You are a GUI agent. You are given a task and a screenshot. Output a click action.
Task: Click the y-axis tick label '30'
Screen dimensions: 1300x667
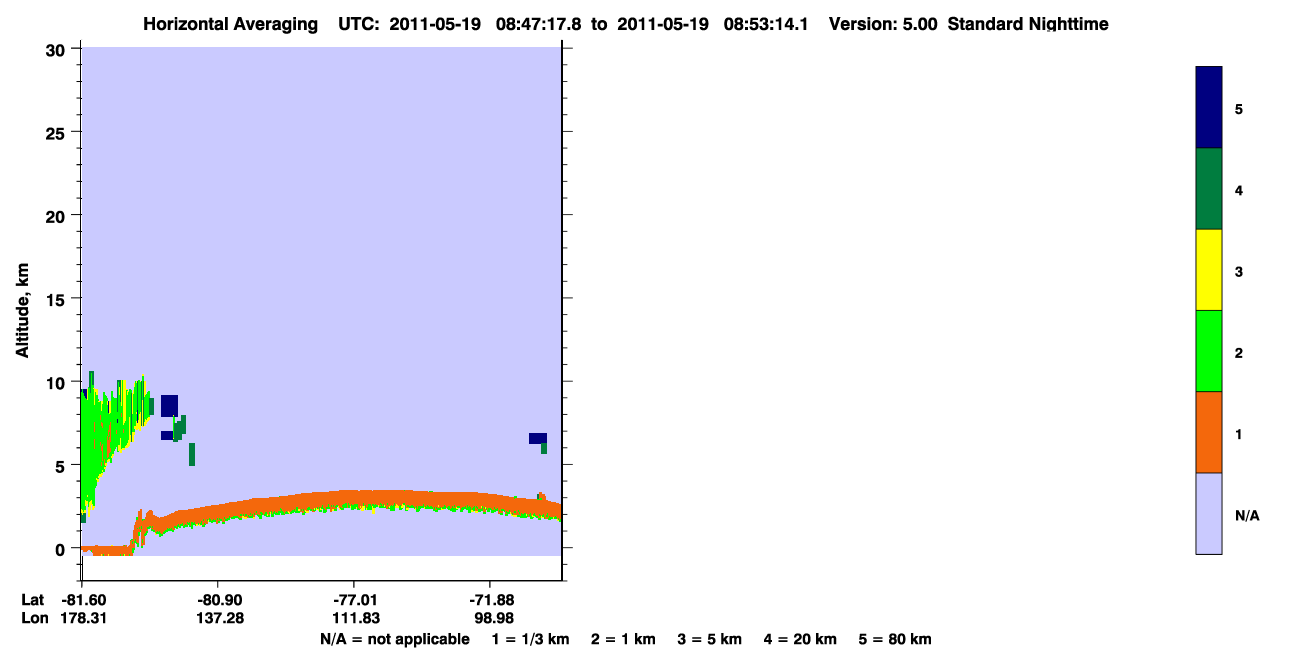point(58,49)
